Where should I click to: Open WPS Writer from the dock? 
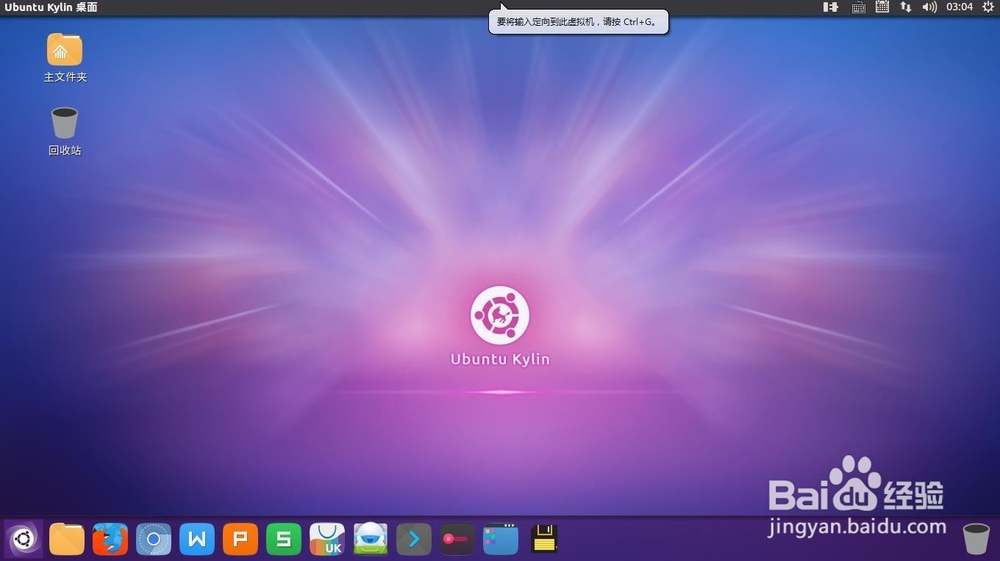point(197,539)
